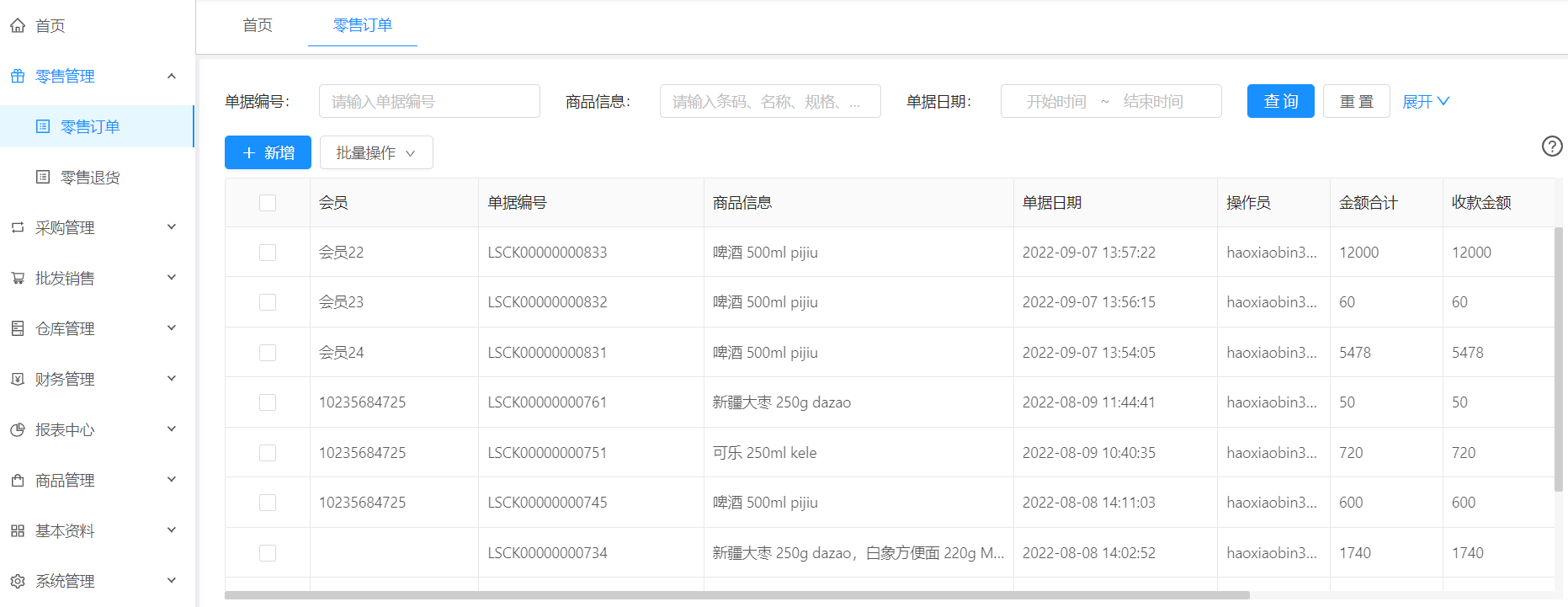The width and height of the screenshot is (1568, 607).
Task: Click the report center pie chart icon
Action: [18, 430]
